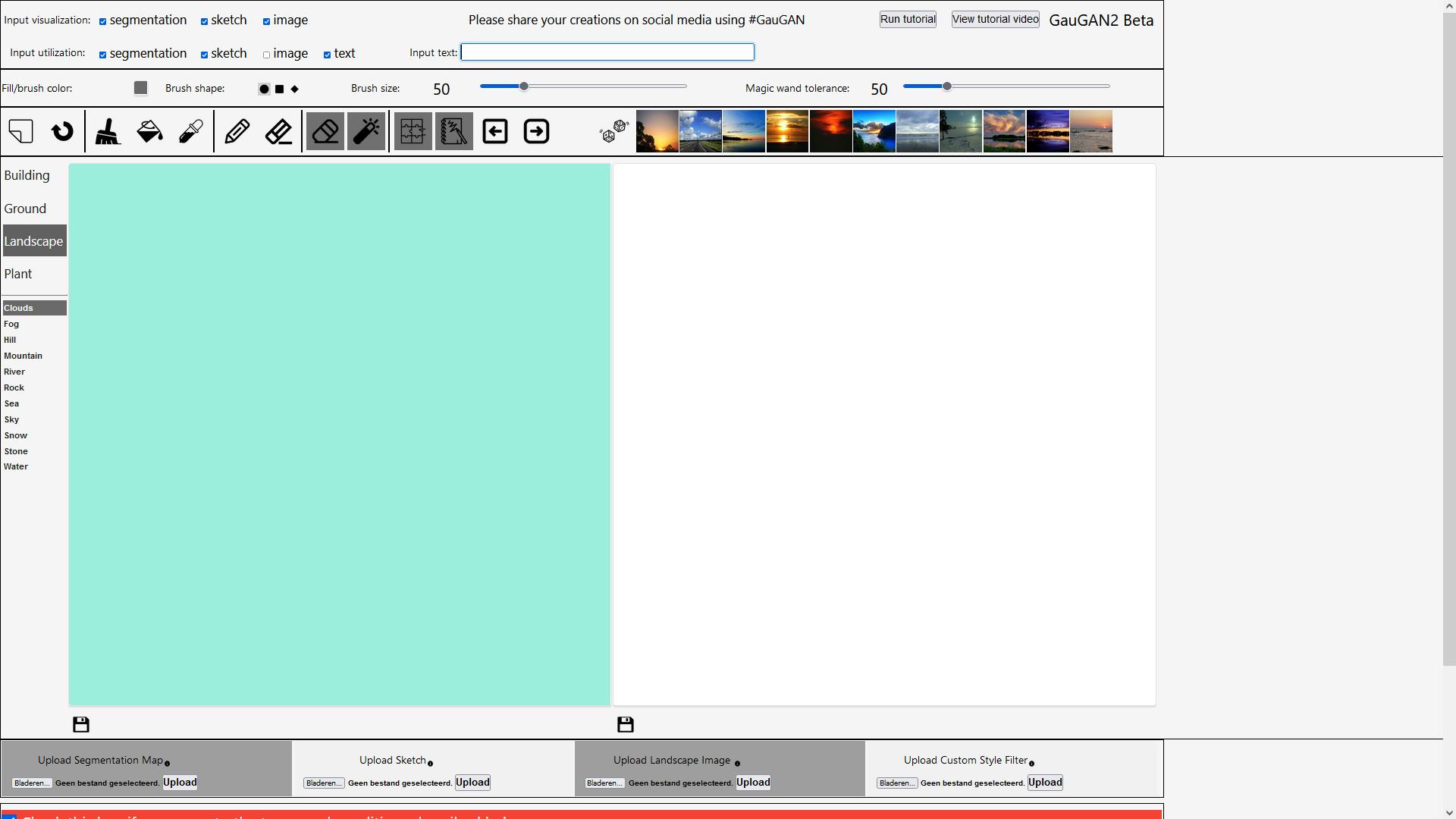Disable Input utilization text checkbox
The height and width of the screenshot is (819, 1456).
tap(327, 55)
